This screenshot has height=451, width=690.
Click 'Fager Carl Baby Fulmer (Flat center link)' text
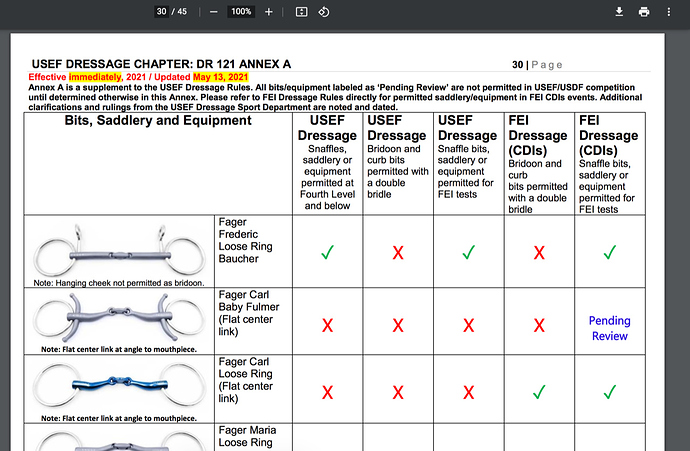coord(249,313)
